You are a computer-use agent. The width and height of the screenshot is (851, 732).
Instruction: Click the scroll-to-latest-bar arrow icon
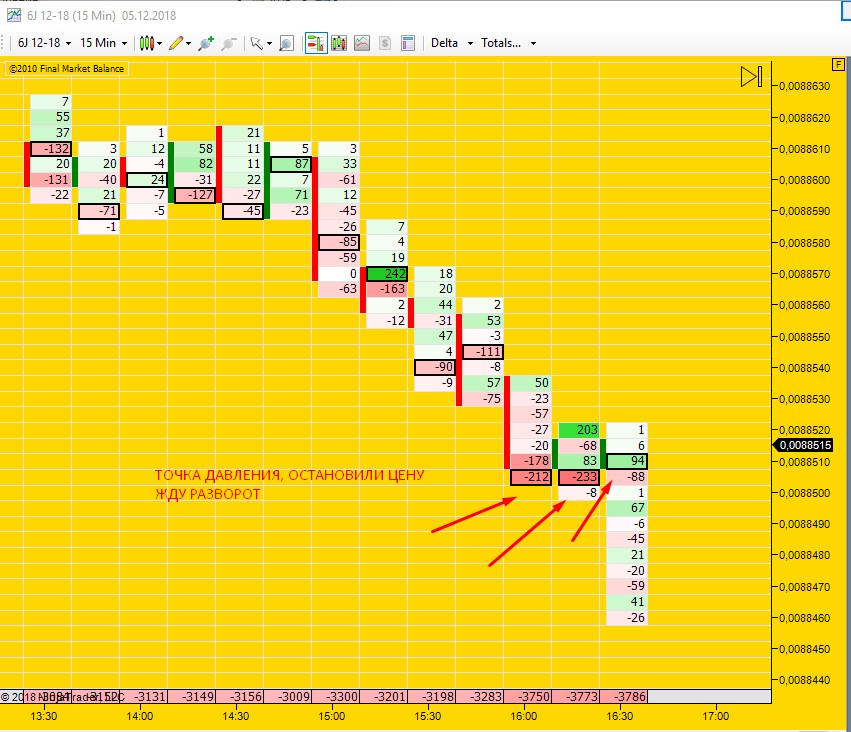point(752,77)
